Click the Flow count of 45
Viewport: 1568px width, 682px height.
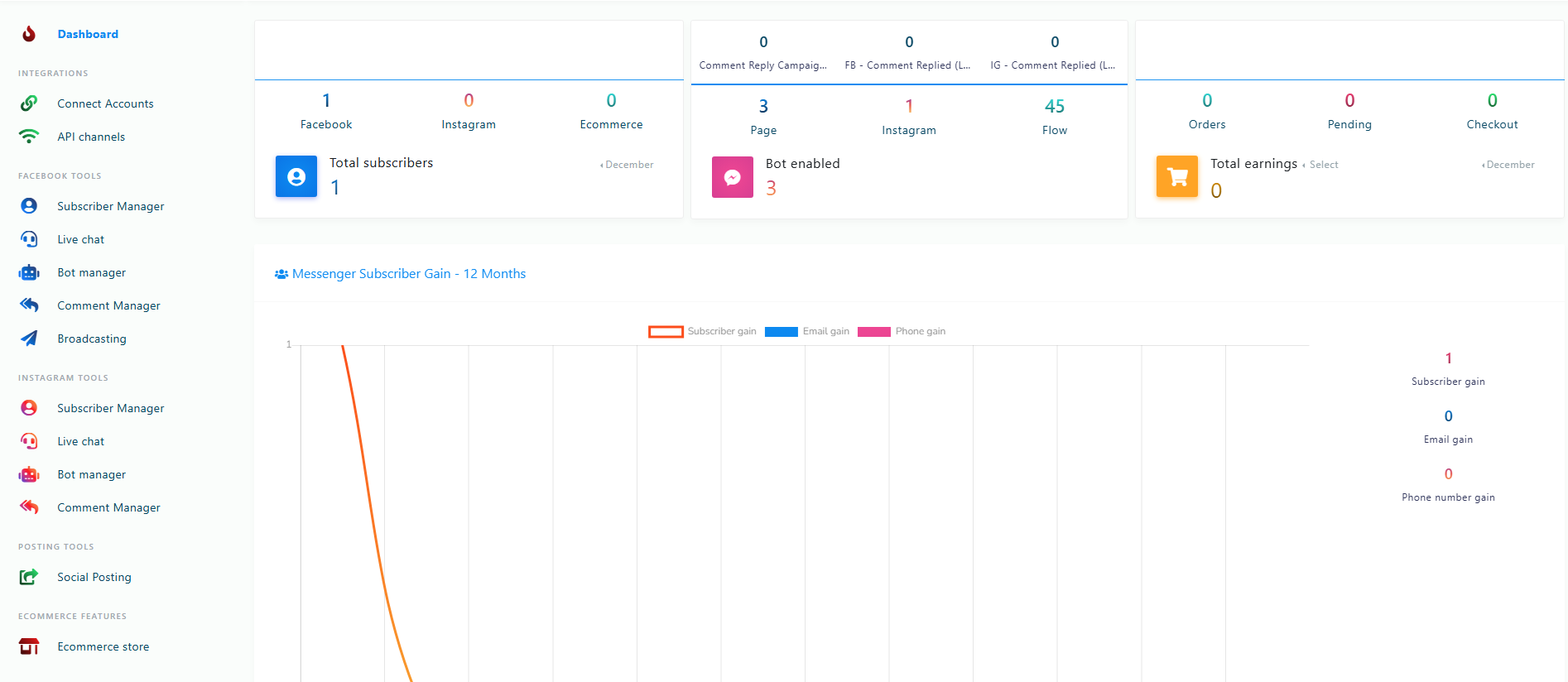(1055, 107)
